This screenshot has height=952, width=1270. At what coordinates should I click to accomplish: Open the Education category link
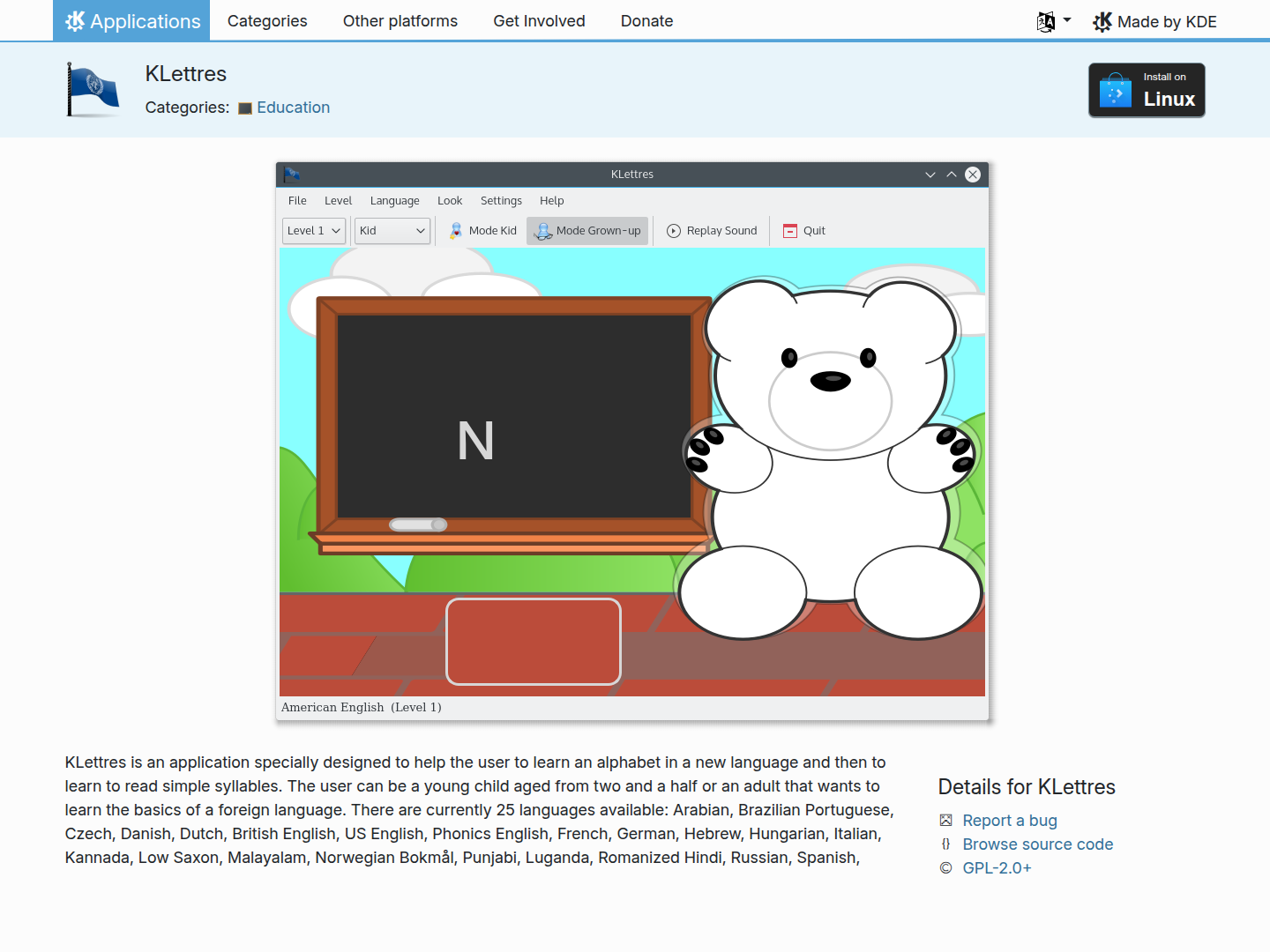click(x=294, y=108)
